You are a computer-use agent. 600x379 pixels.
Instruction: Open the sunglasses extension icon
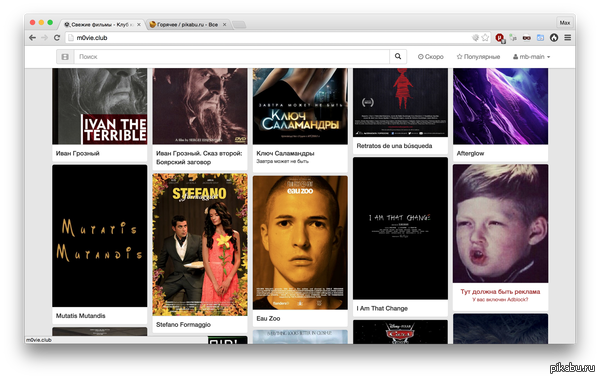pos(527,38)
